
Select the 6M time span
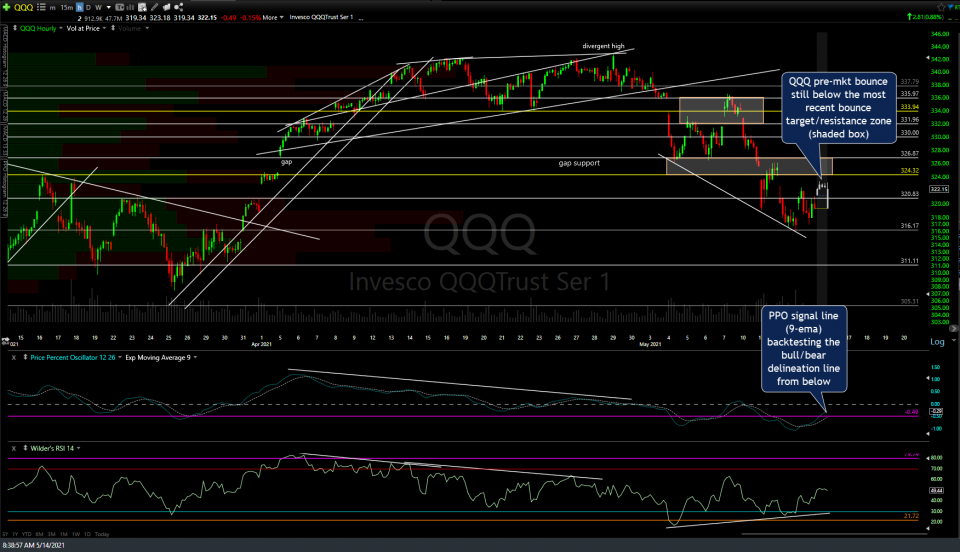point(40,534)
